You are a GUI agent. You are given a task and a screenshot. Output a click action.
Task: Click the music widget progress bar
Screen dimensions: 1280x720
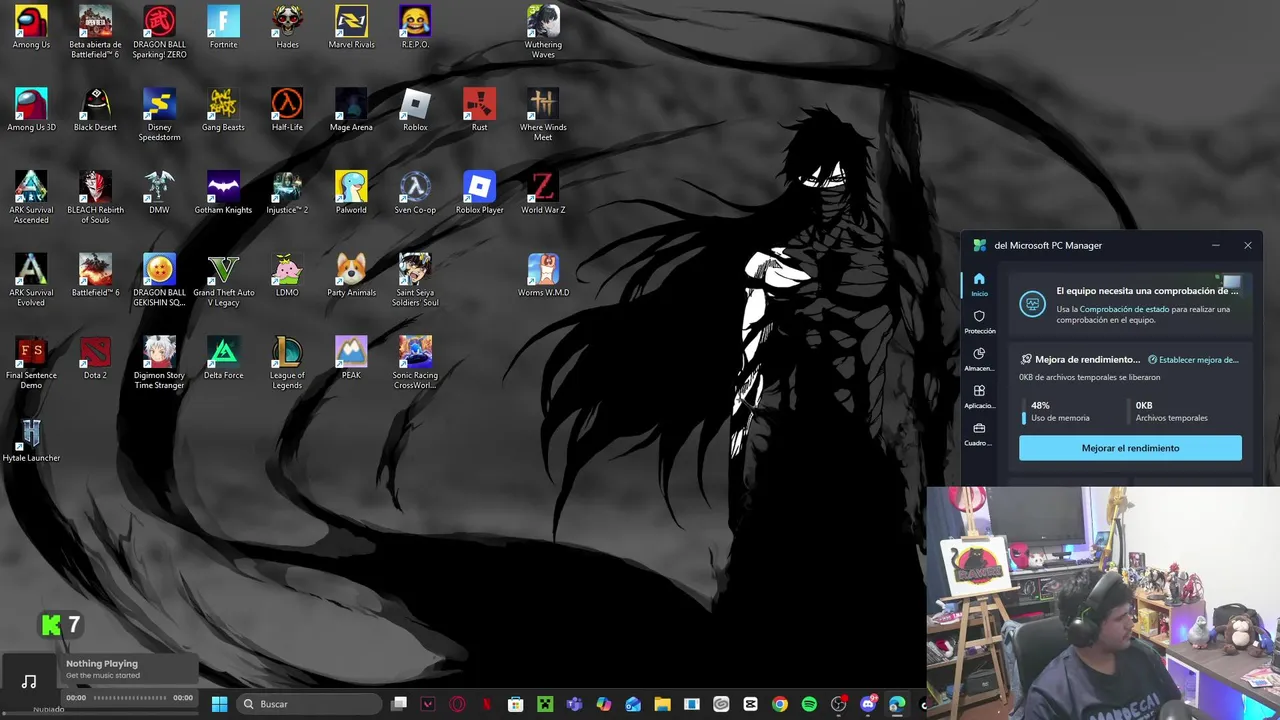128,698
